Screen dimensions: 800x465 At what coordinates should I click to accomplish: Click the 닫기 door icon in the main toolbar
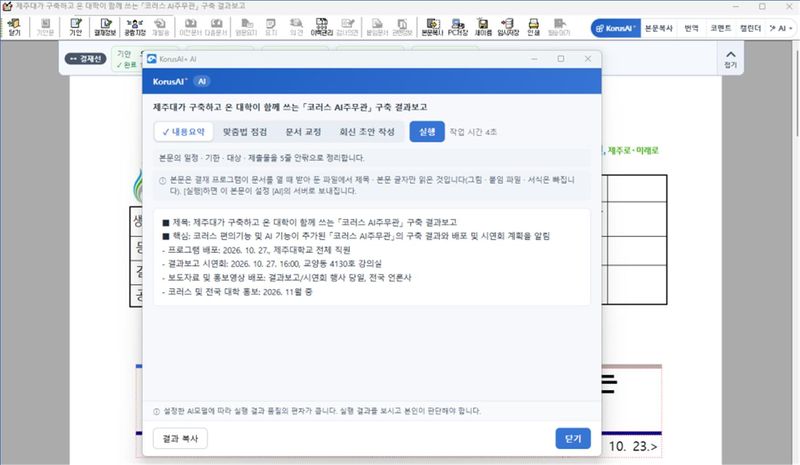tap(14, 27)
